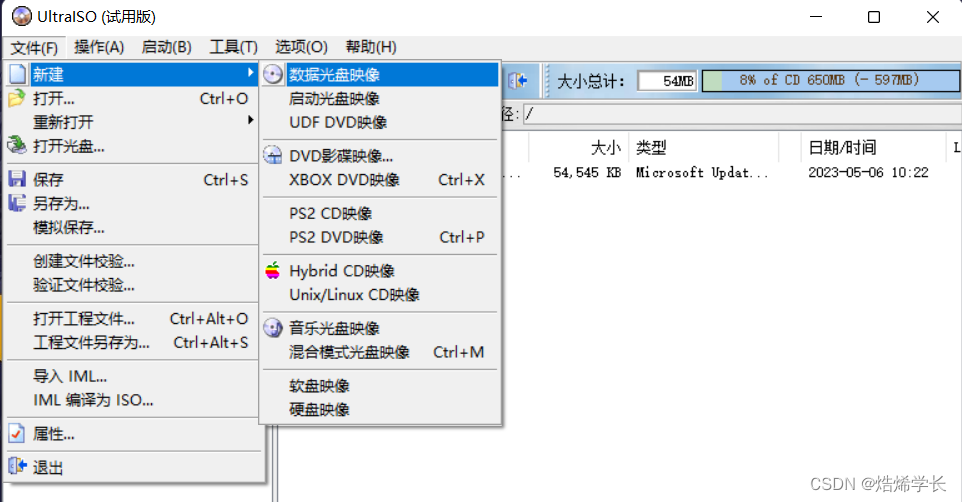Click the UltraISO app icon in title bar
962x502 pixels.
[x=21, y=17]
